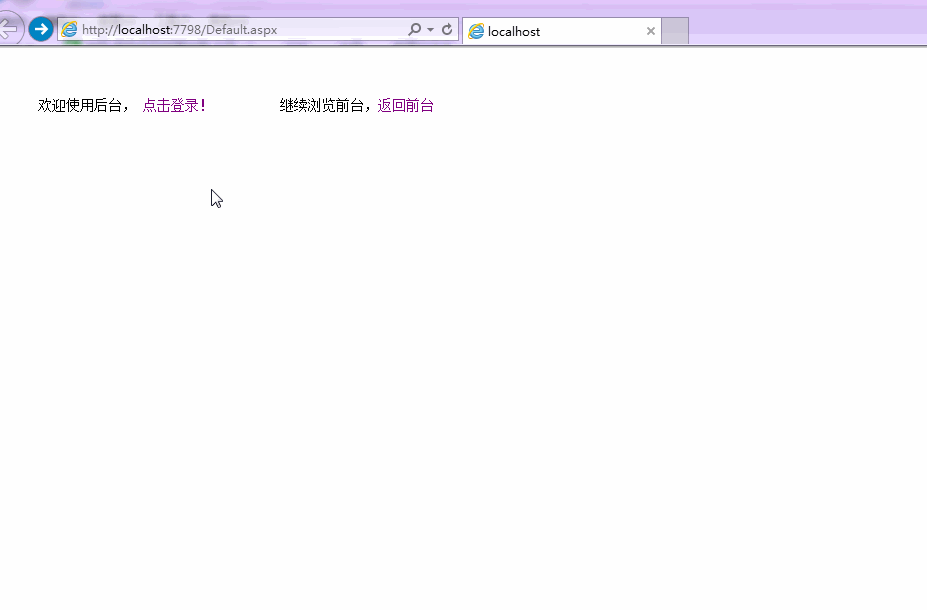
Task: Click the IE page icon in address bar
Action: [x=69, y=30]
